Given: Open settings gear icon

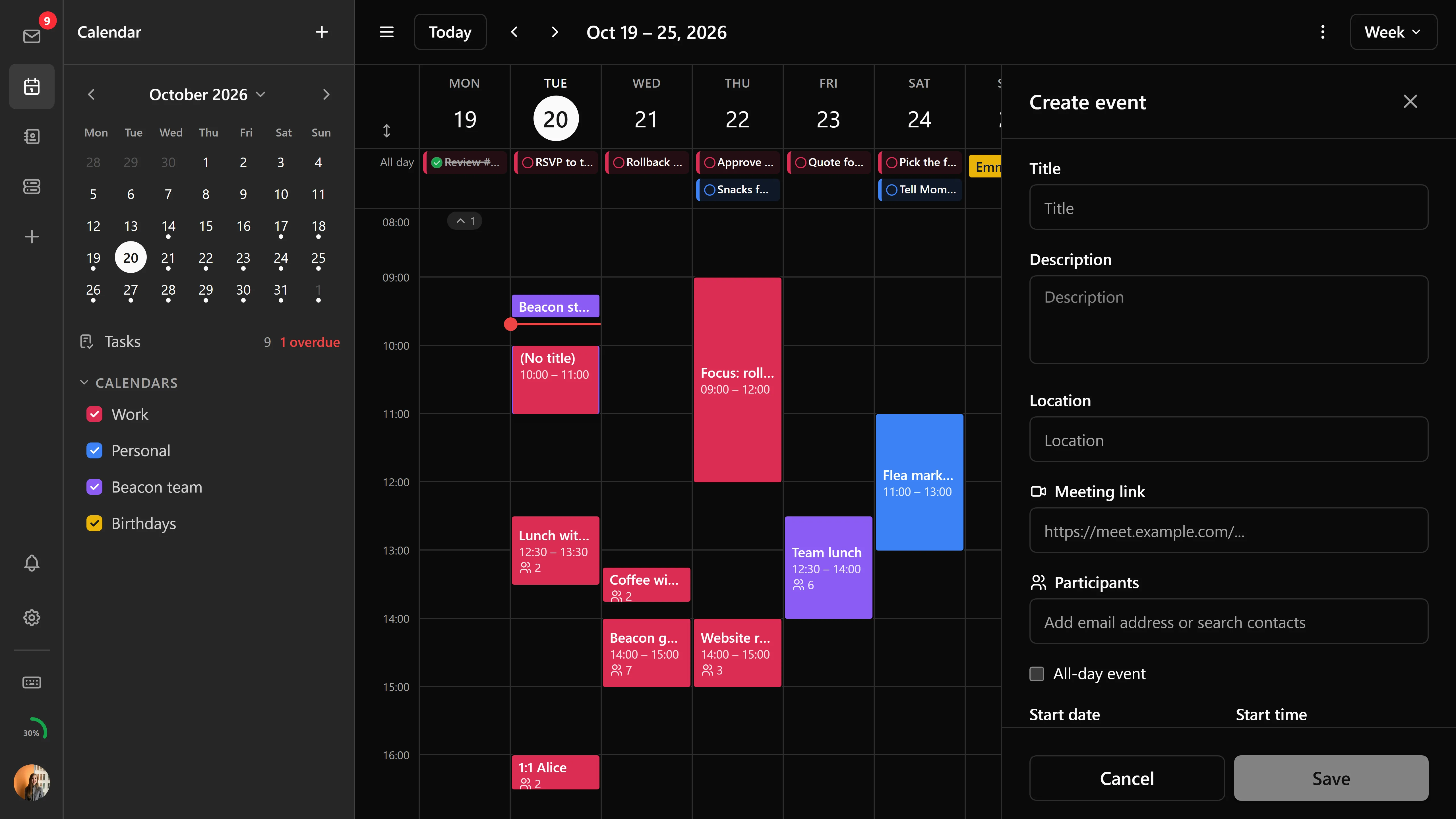Looking at the screenshot, I should pyautogui.click(x=32, y=617).
